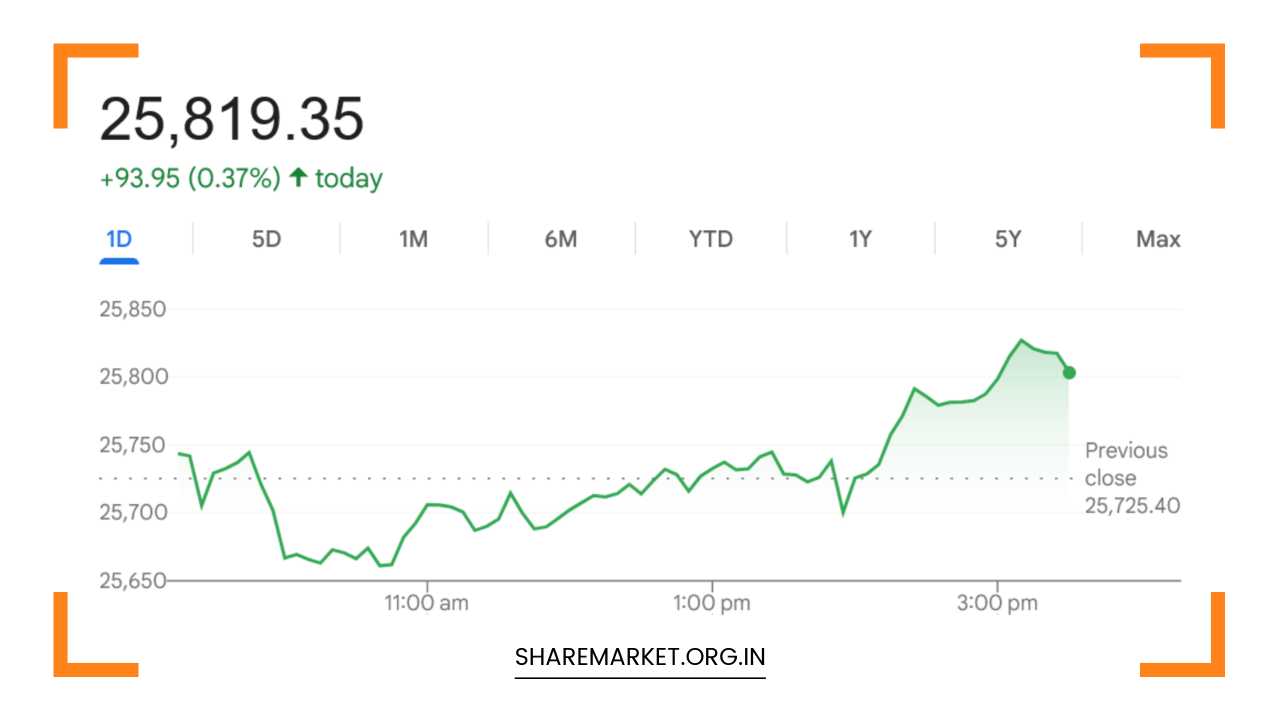Switch to the 6M tab
The height and width of the screenshot is (720, 1280).
[561, 240]
